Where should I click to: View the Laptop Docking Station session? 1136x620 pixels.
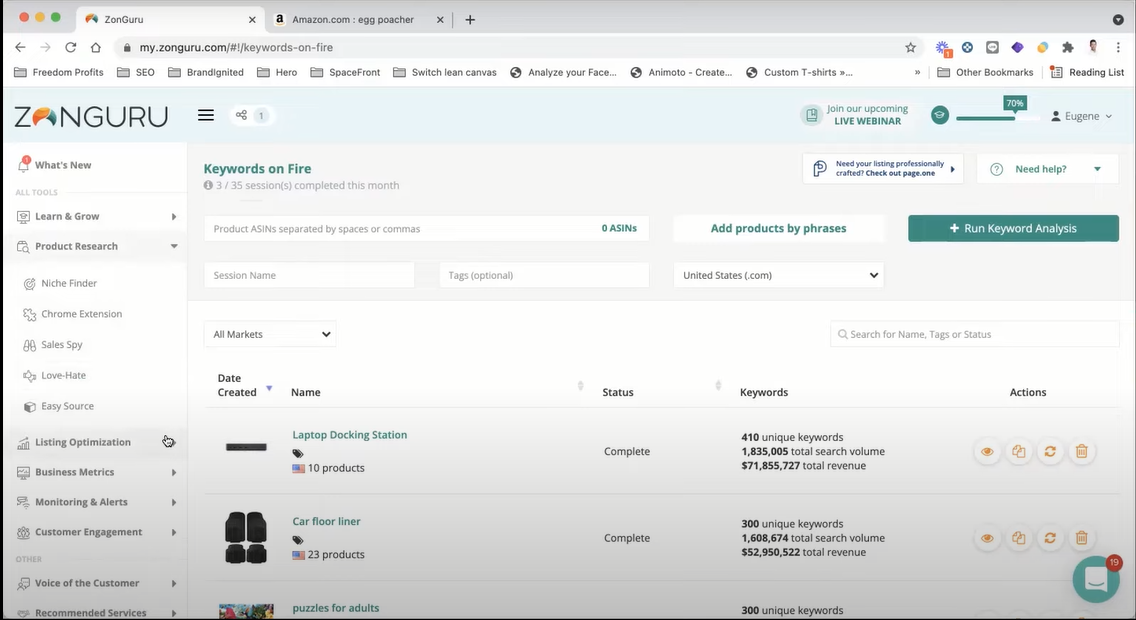tap(987, 451)
